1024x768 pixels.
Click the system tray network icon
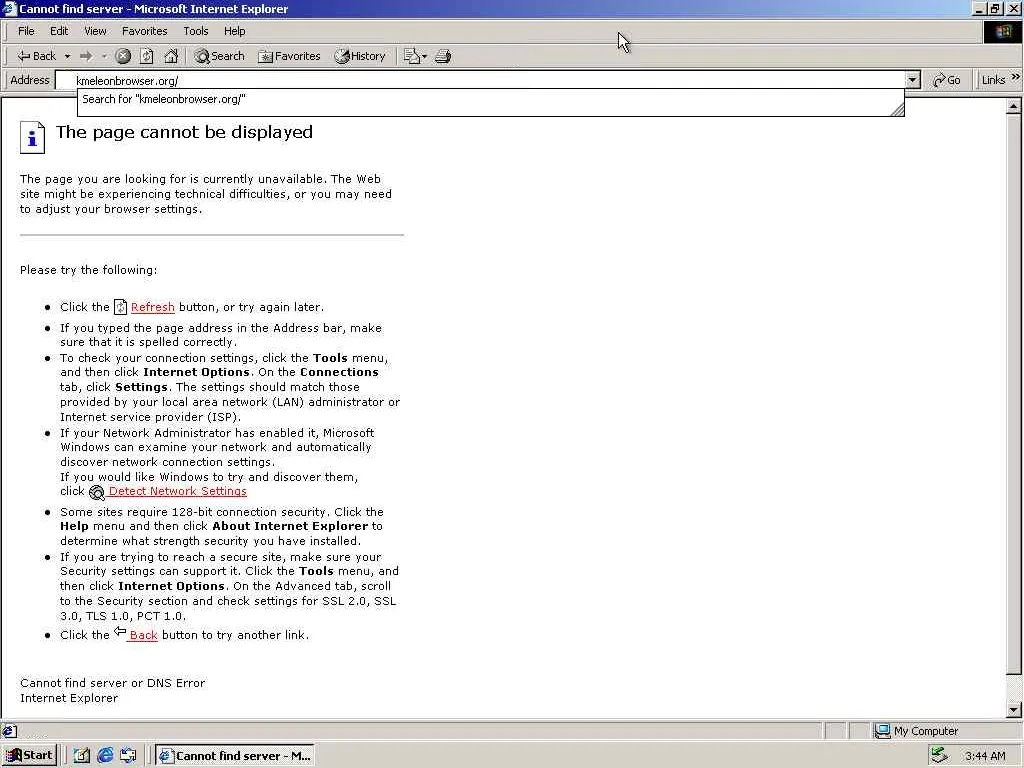click(x=939, y=755)
